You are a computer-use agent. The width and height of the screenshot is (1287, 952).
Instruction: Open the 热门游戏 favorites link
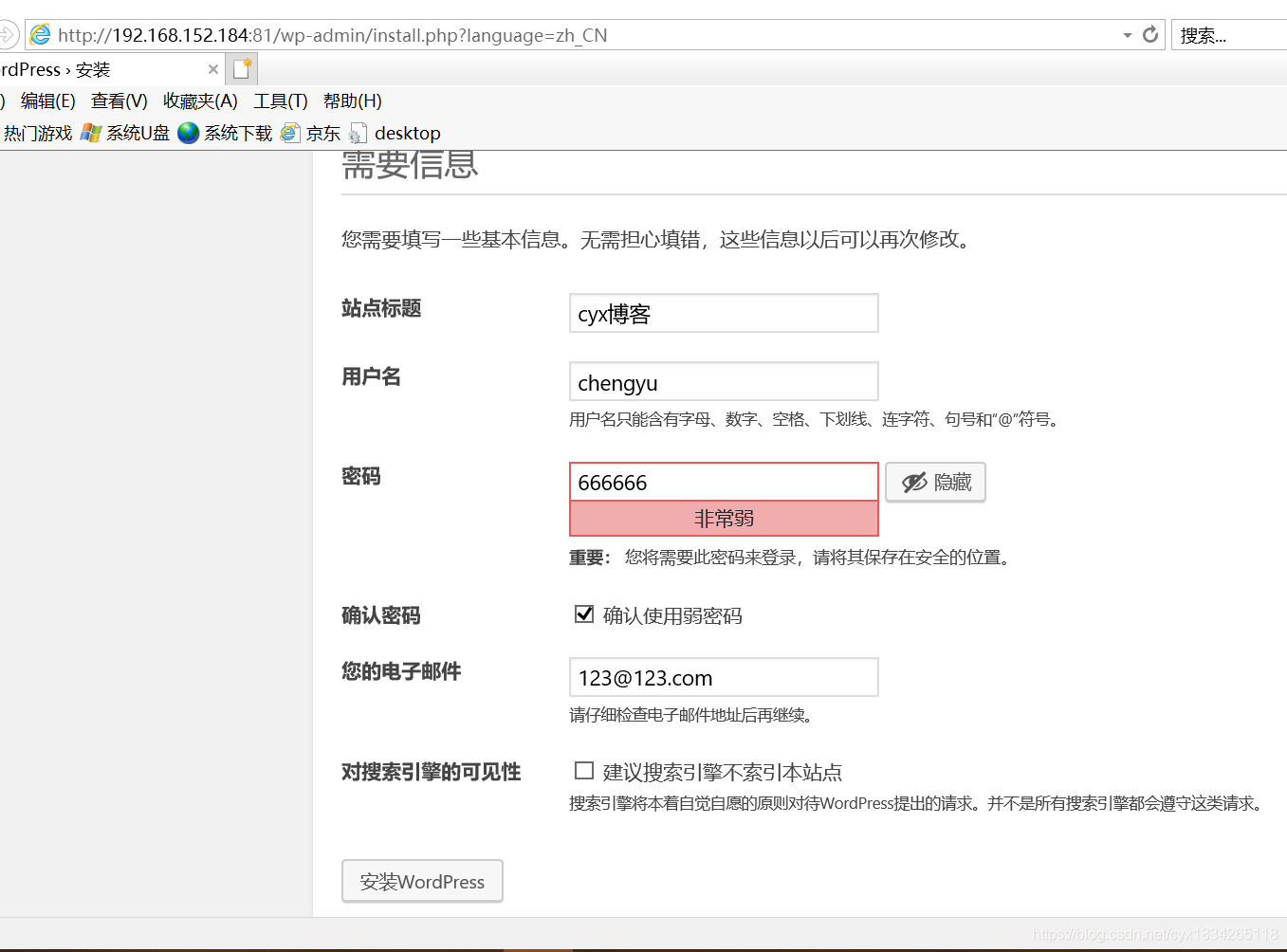[x=36, y=133]
